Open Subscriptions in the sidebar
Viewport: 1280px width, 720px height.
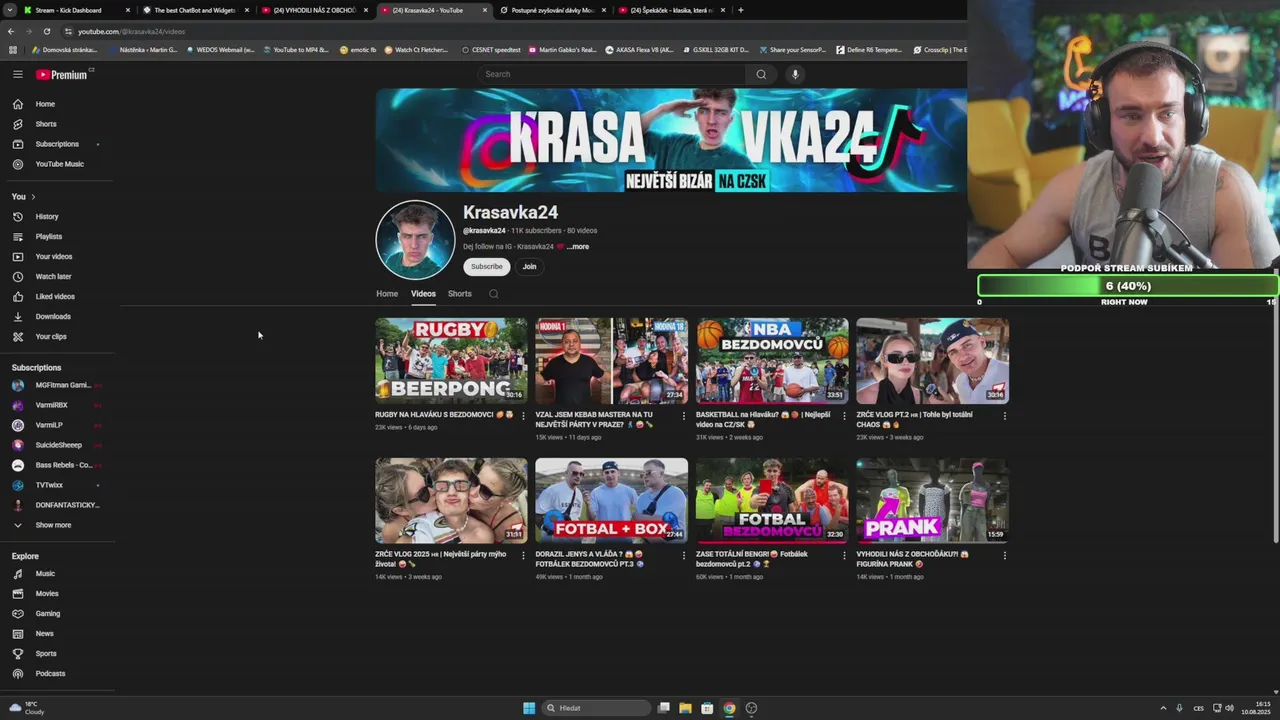(x=56, y=144)
